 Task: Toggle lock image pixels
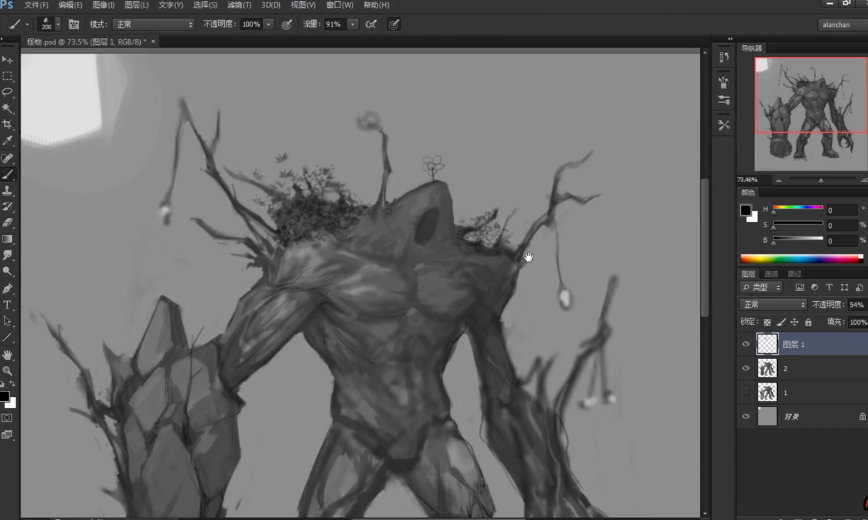(x=781, y=322)
